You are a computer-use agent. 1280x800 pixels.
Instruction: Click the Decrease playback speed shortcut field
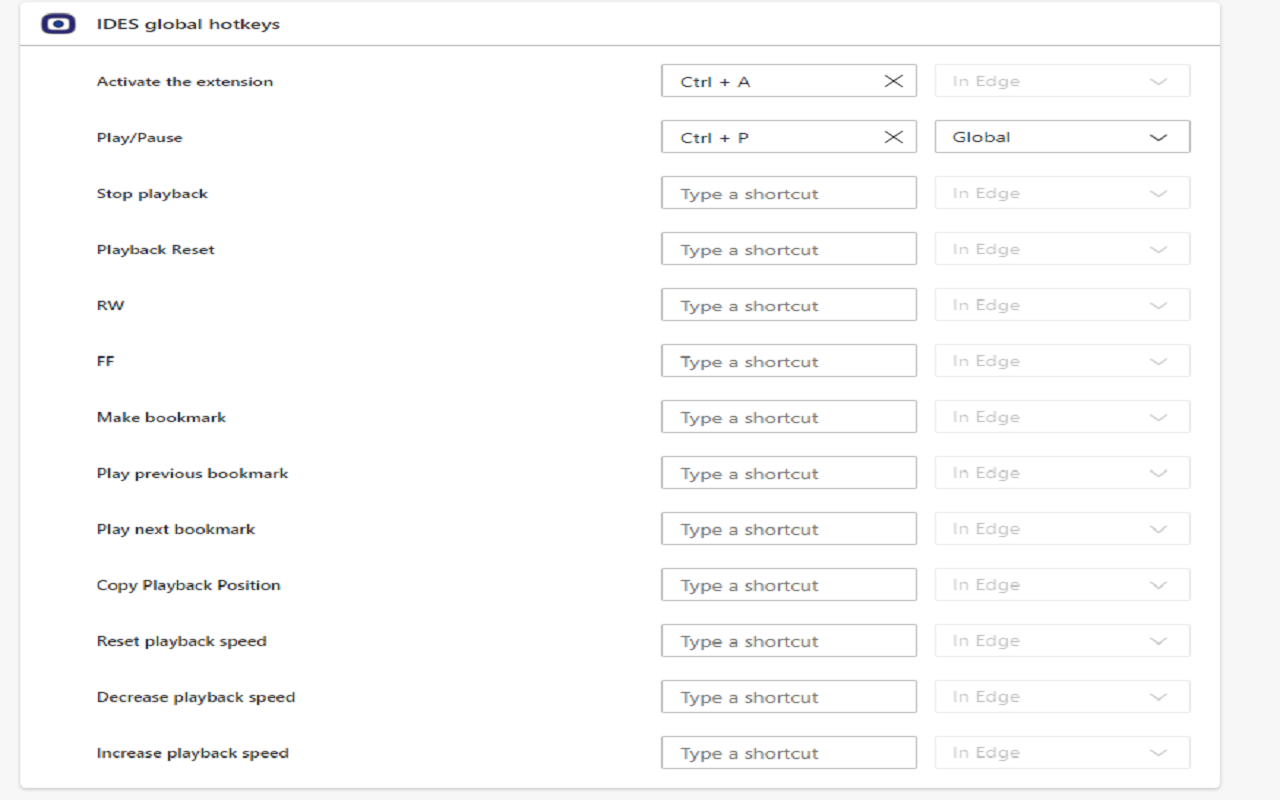(789, 696)
